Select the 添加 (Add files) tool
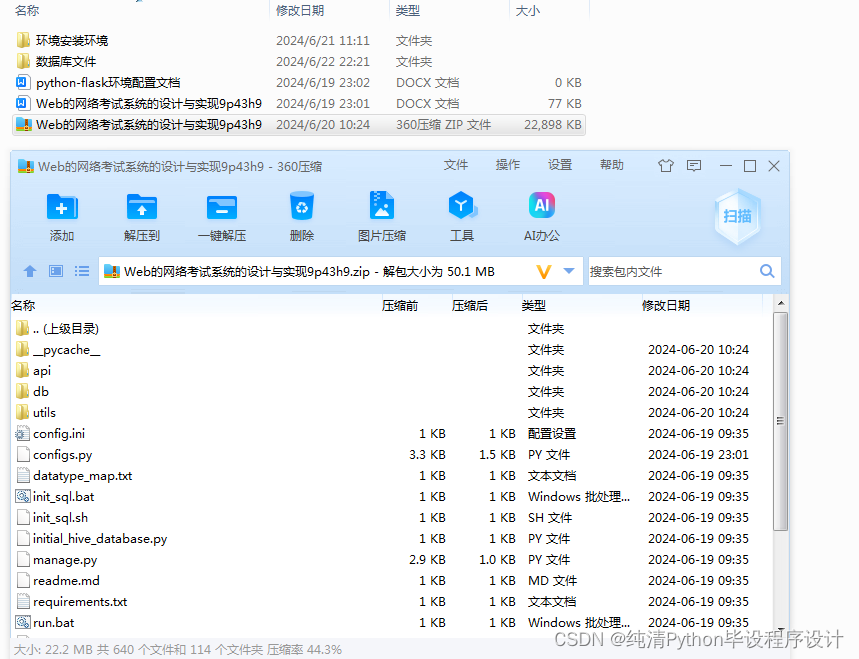859x659 pixels. point(62,215)
